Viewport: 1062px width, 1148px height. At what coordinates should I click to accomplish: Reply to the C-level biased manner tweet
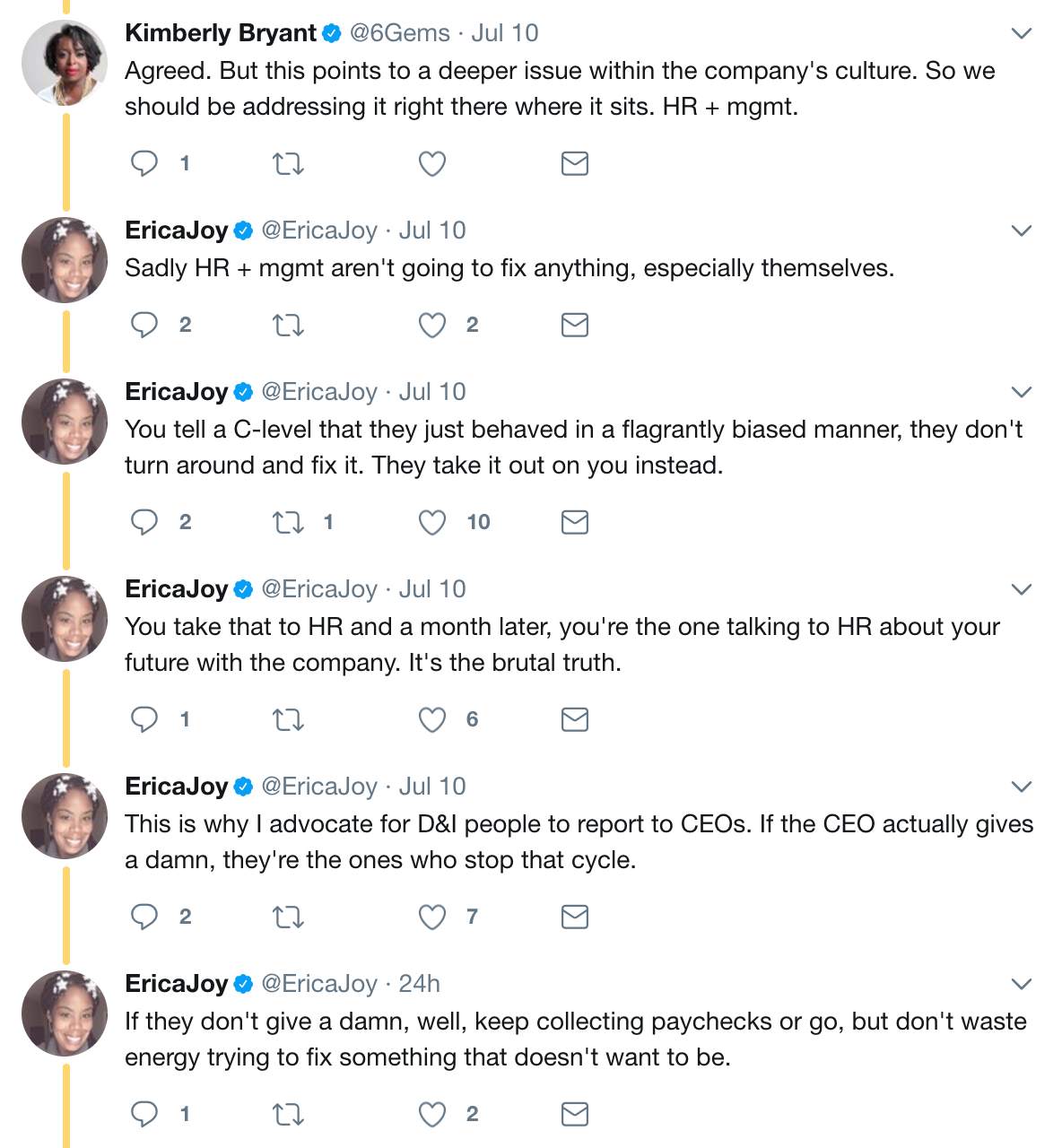click(x=144, y=522)
